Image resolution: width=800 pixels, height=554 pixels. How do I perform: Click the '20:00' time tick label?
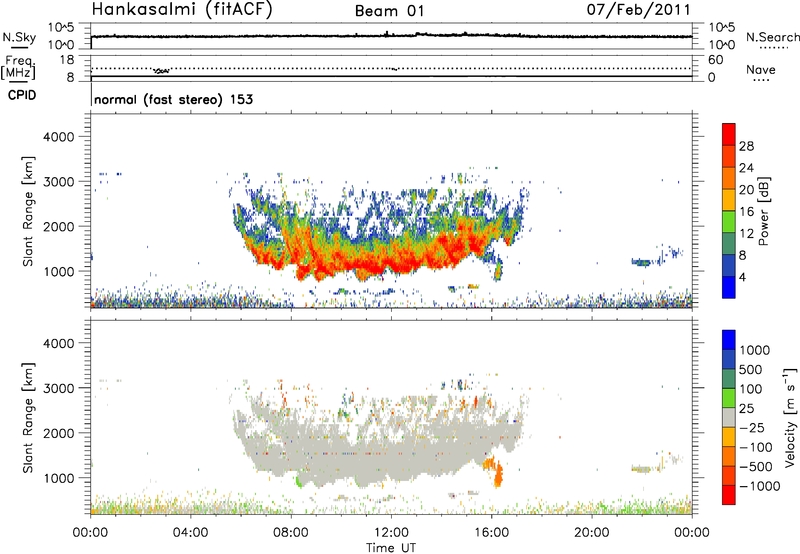point(592,533)
